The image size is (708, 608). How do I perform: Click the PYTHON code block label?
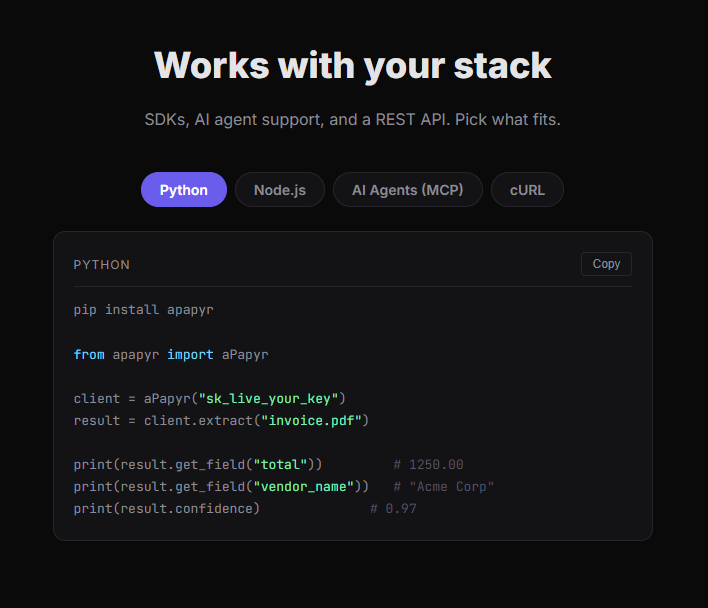coord(102,265)
